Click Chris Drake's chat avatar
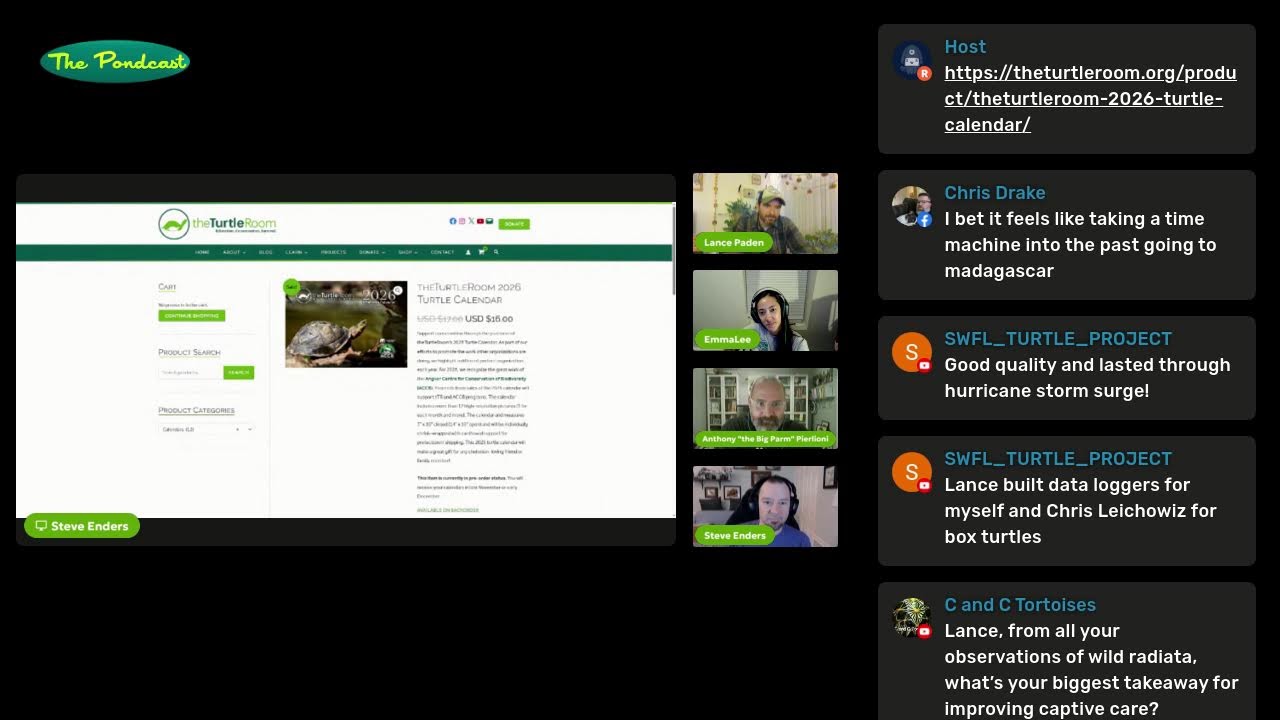Viewport: 1280px width, 720px height. click(912, 207)
